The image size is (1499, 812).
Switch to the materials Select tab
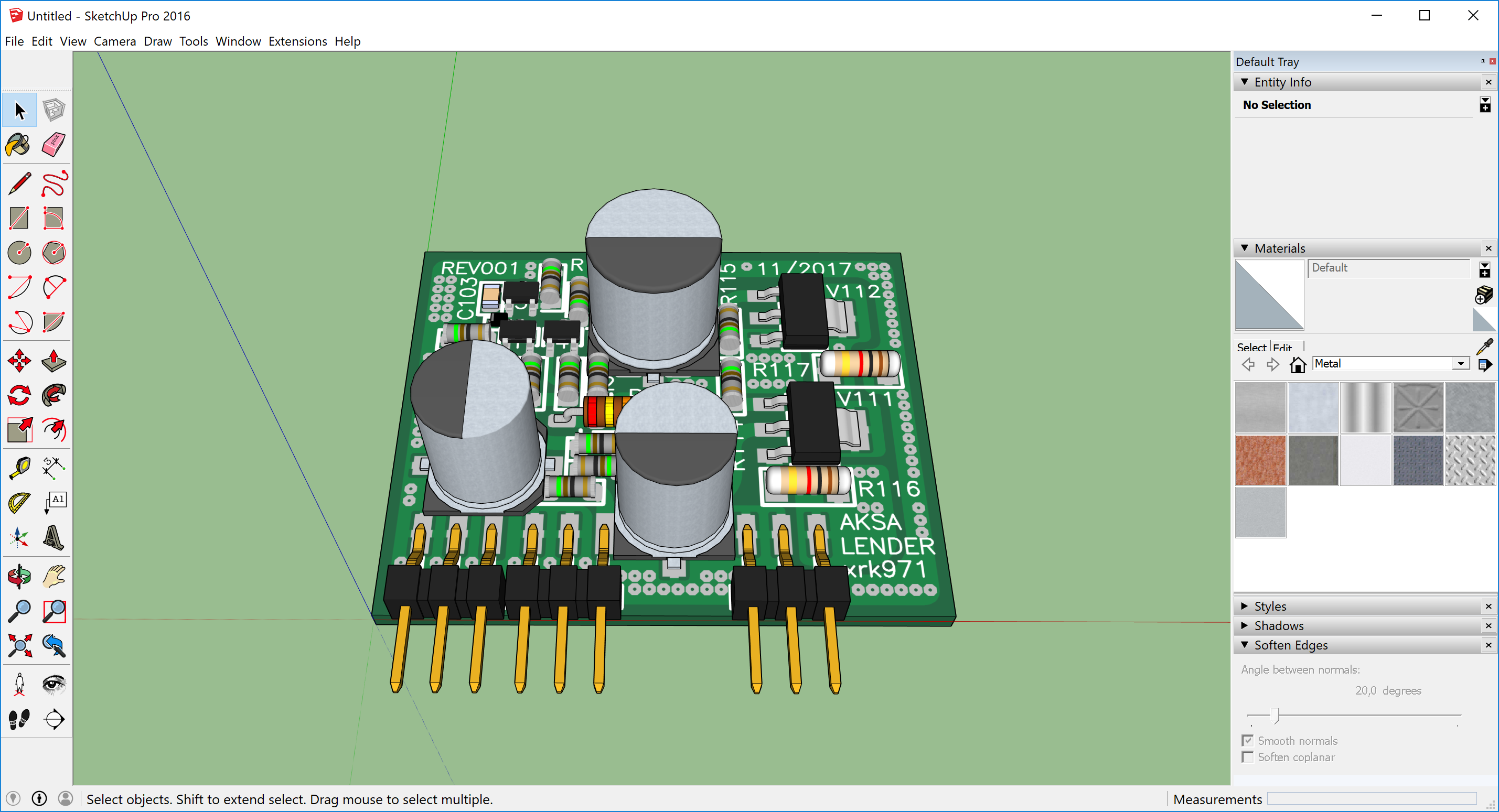(x=1251, y=347)
